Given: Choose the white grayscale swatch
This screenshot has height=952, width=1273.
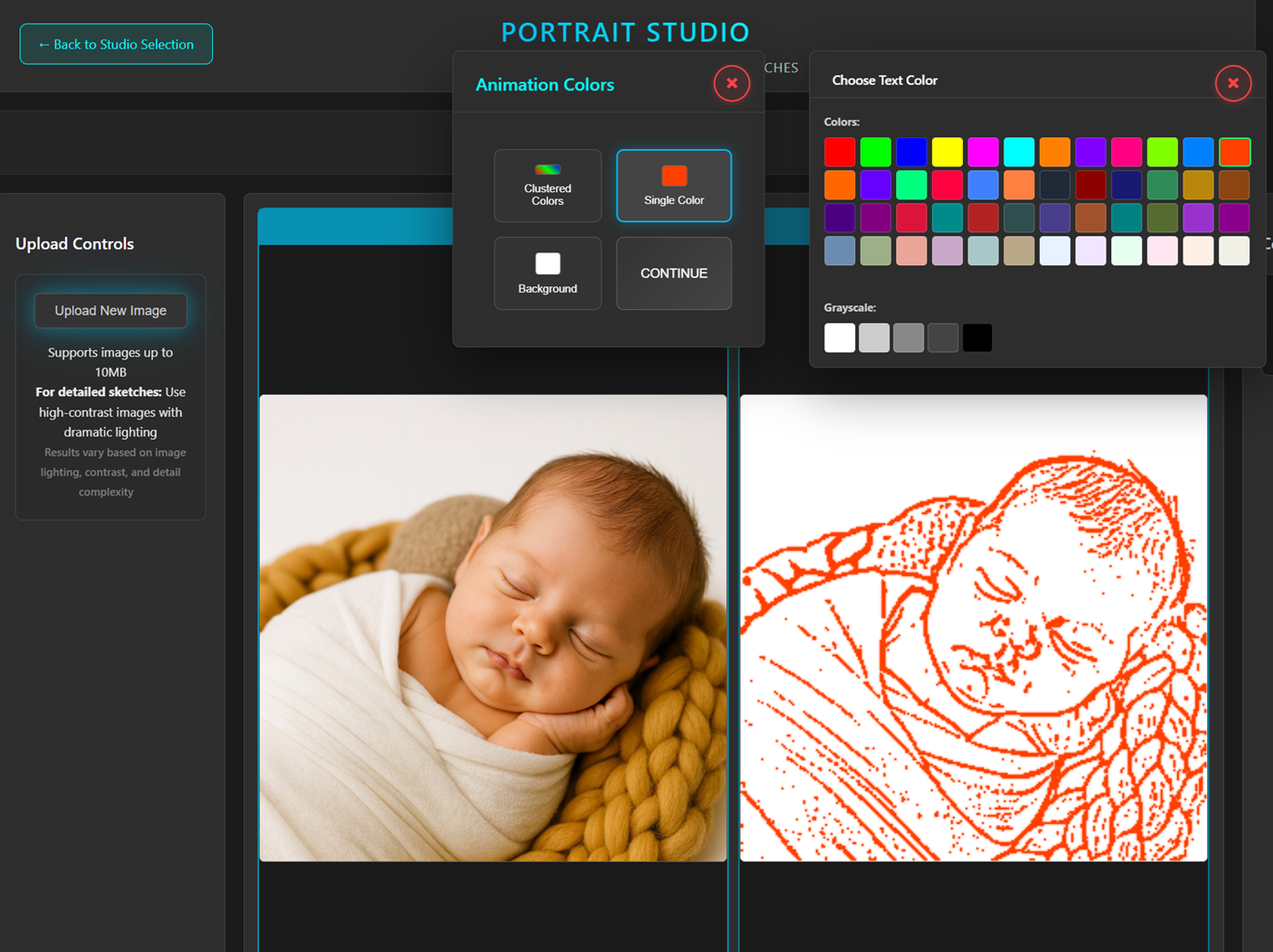Looking at the screenshot, I should coord(840,337).
